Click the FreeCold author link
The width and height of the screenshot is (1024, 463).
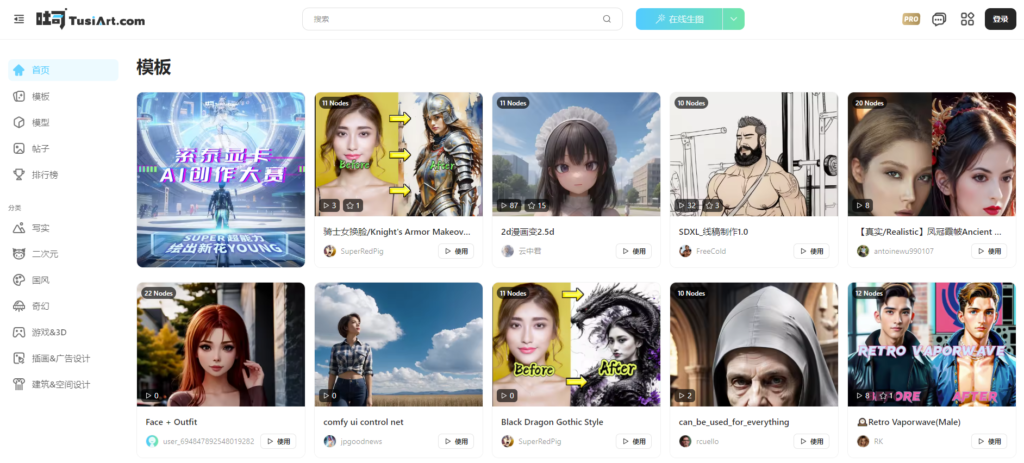[713, 251]
